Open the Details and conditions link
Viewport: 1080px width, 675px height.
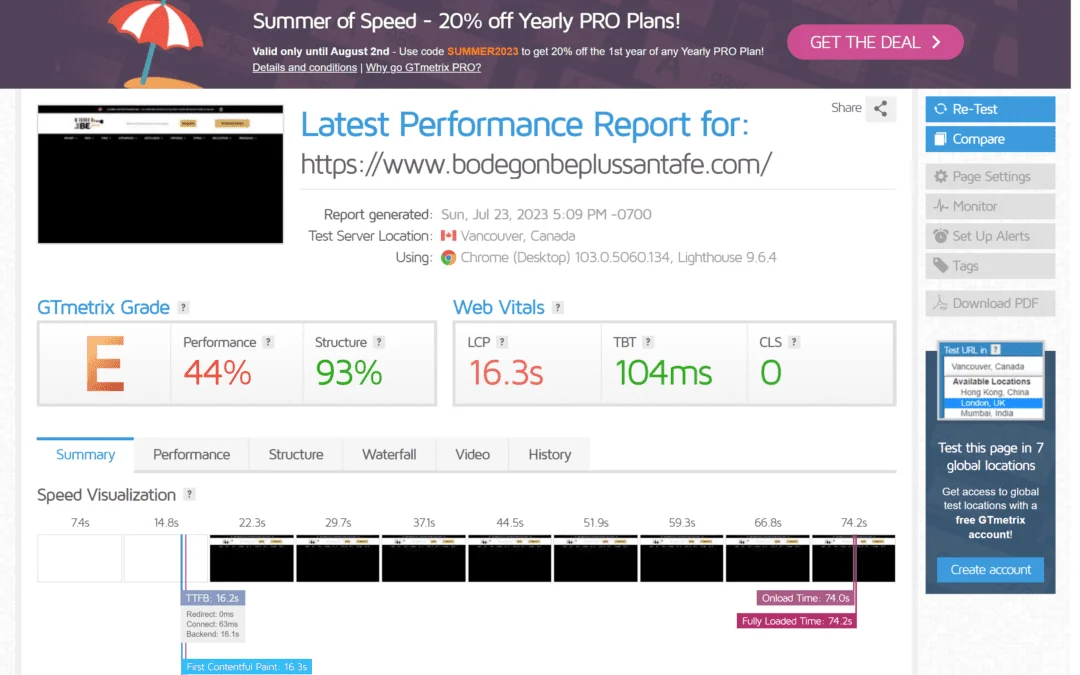click(304, 67)
